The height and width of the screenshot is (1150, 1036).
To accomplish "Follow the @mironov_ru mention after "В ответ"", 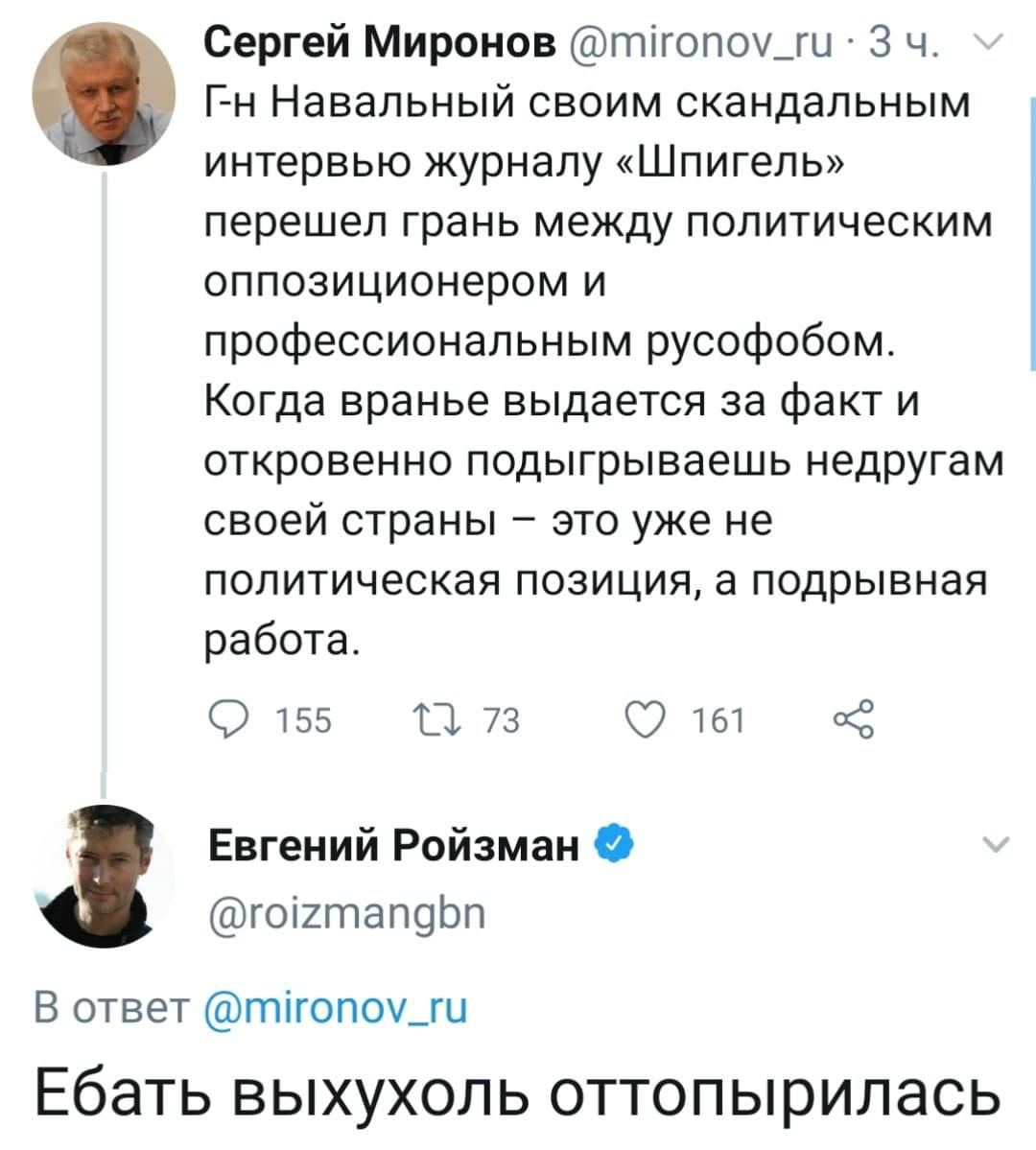I will [x=338, y=1008].
